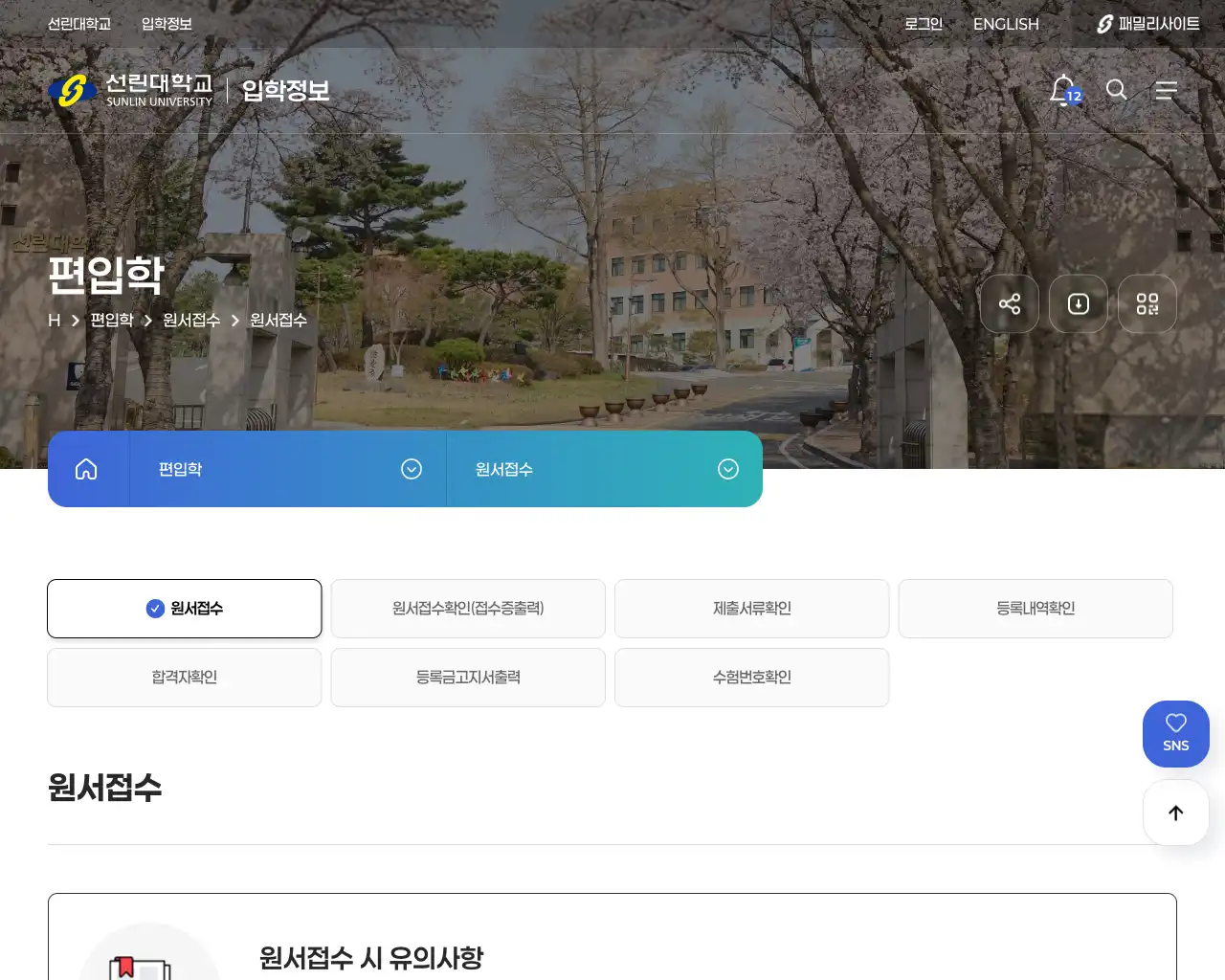
Task: Open the notification bell with 12 badge
Action: (1064, 90)
